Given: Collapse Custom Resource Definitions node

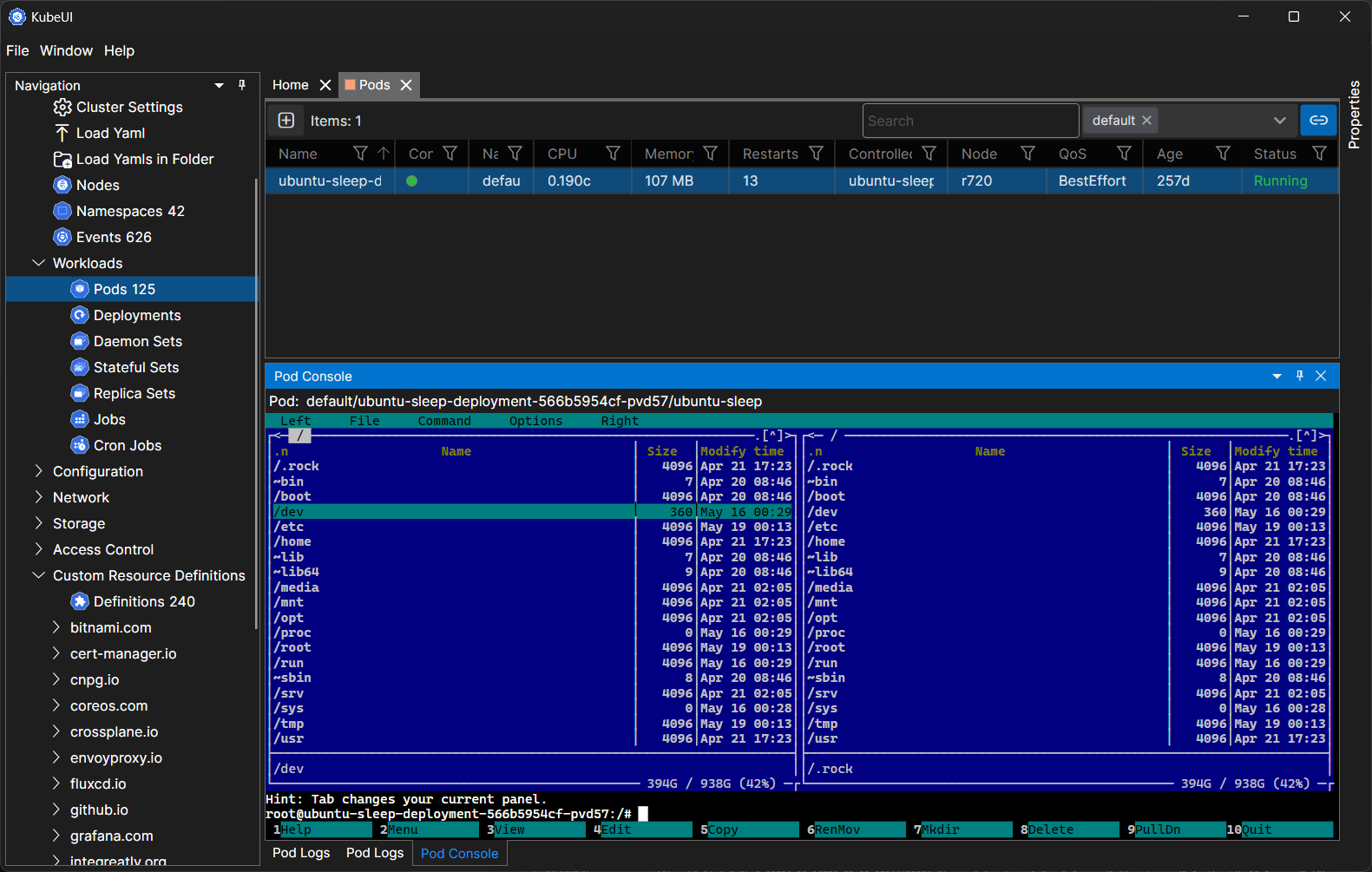Looking at the screenshot, I should coord(38,575).
